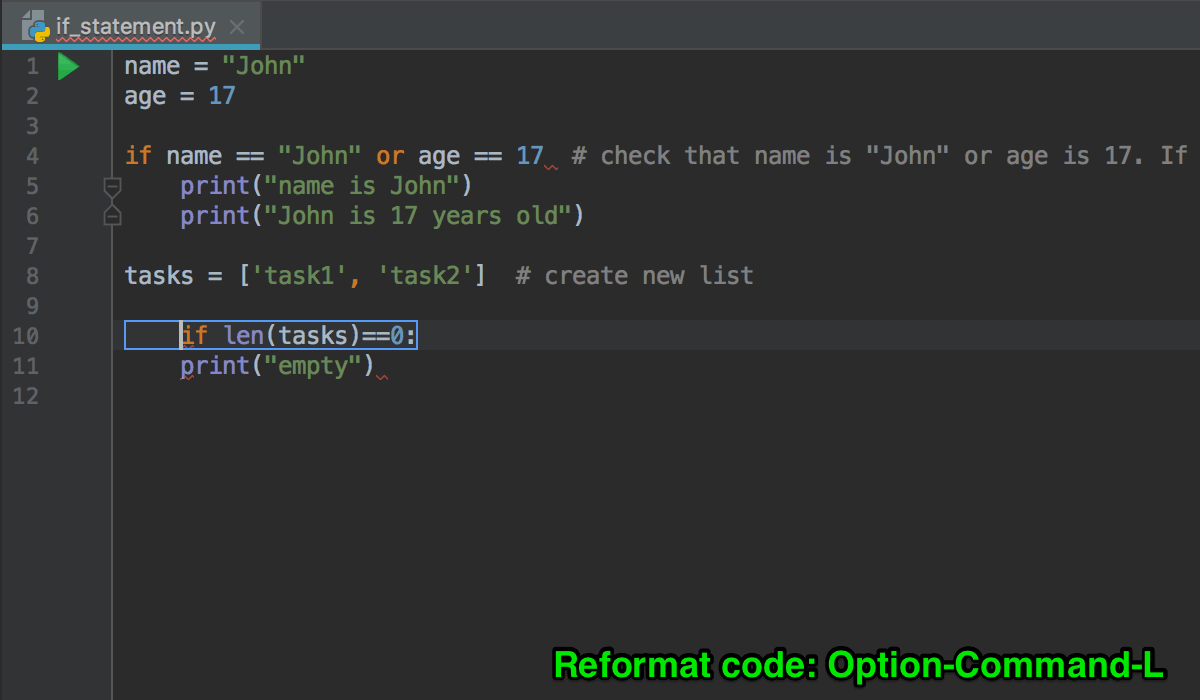This screenshot has height=700, width=1200.
Task: Click the word tasks on line 8
Action: pyautogui.click(x=158, y=275)
